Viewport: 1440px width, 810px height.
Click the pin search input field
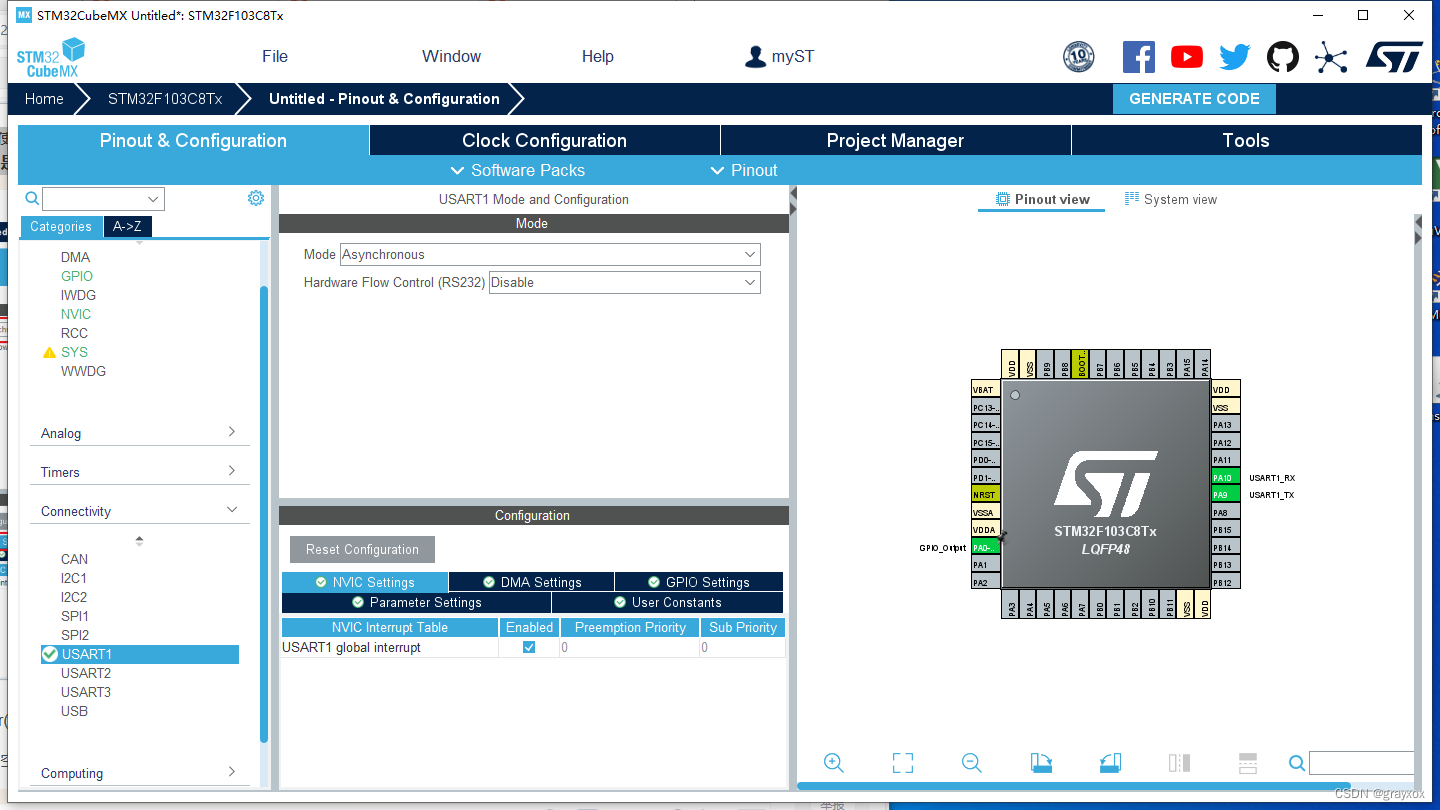pos(1361,764)
